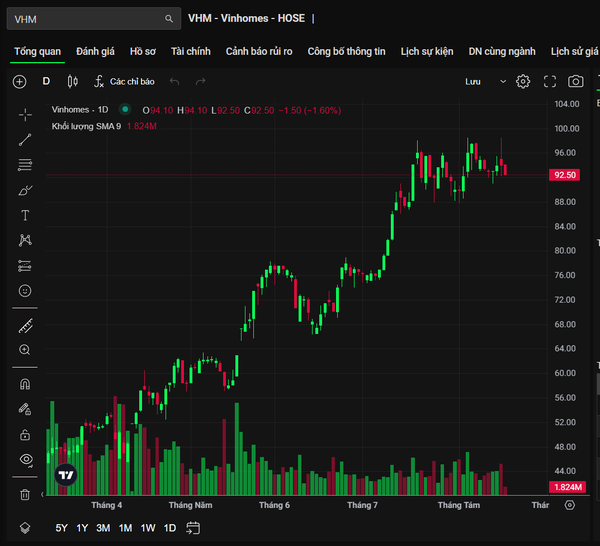Select the Fibonacci retracement lines tool
This screenshot has height=546, width=600.
[25, 165]
